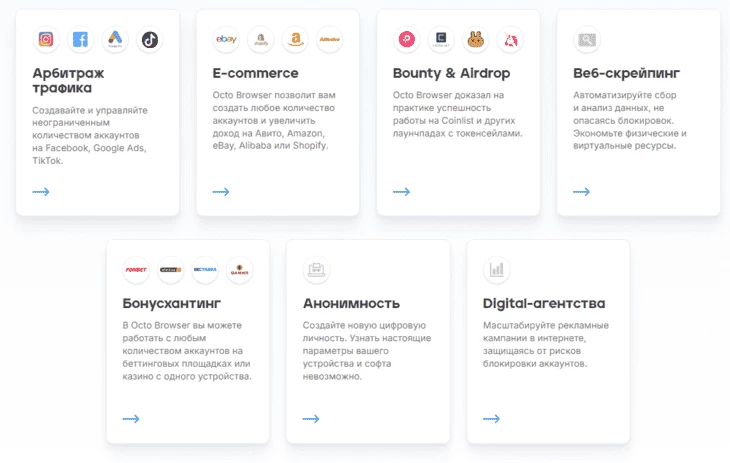Viewport: 730px width, 463px height.
Task: Click the Instagram icon
Action: coord(46,40)
